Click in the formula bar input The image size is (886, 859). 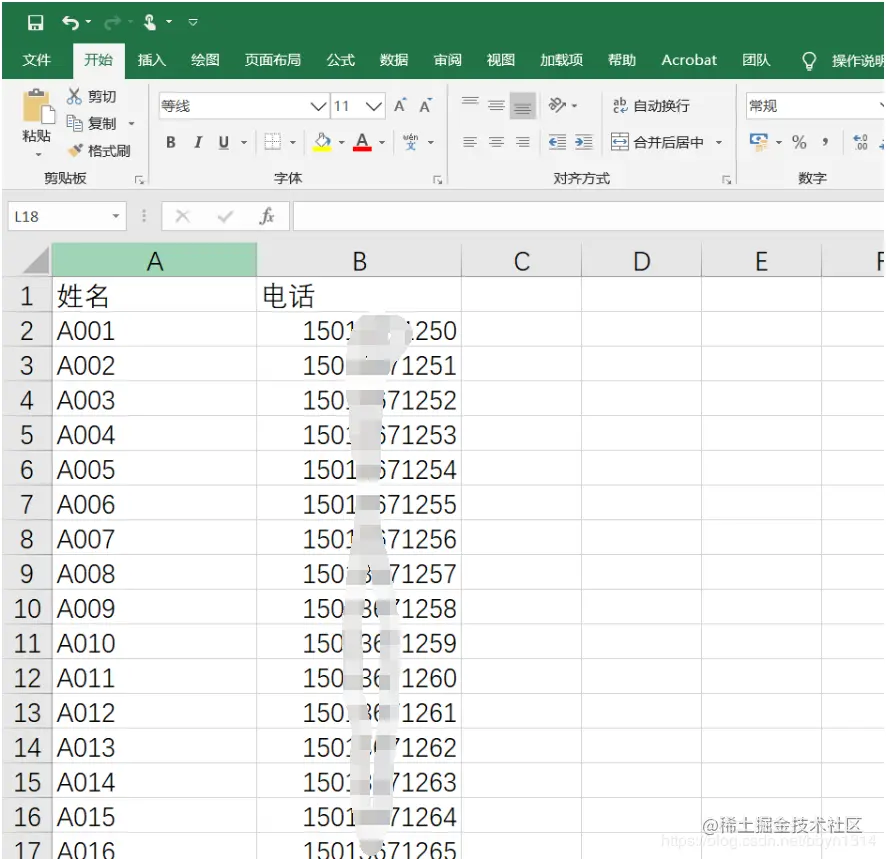(589, 216)
